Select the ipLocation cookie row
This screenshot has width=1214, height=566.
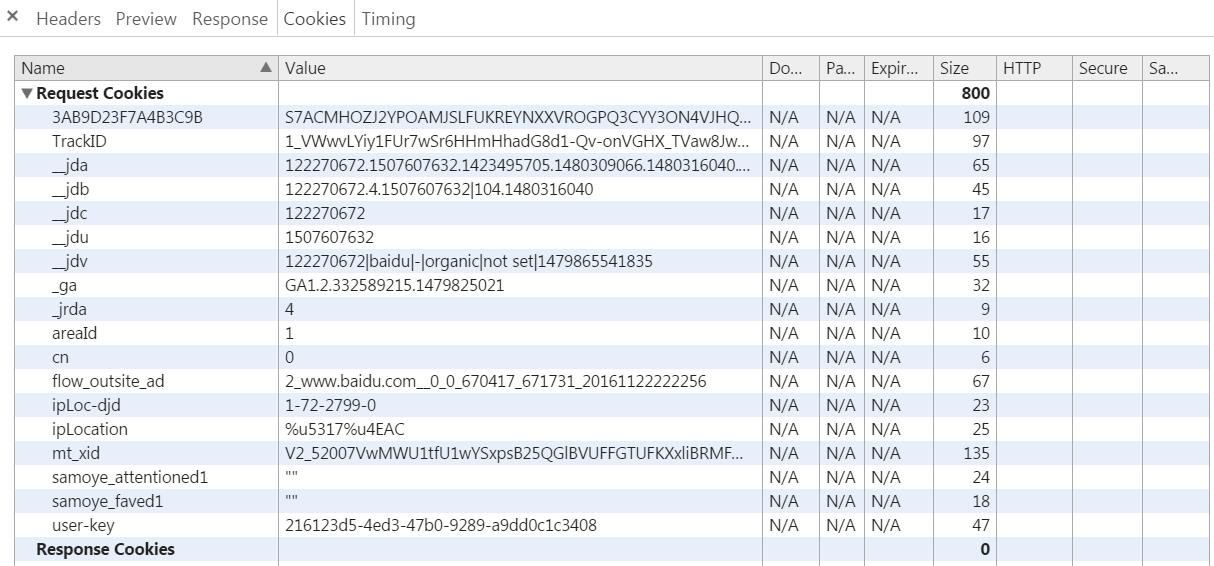tap(90, 429)
